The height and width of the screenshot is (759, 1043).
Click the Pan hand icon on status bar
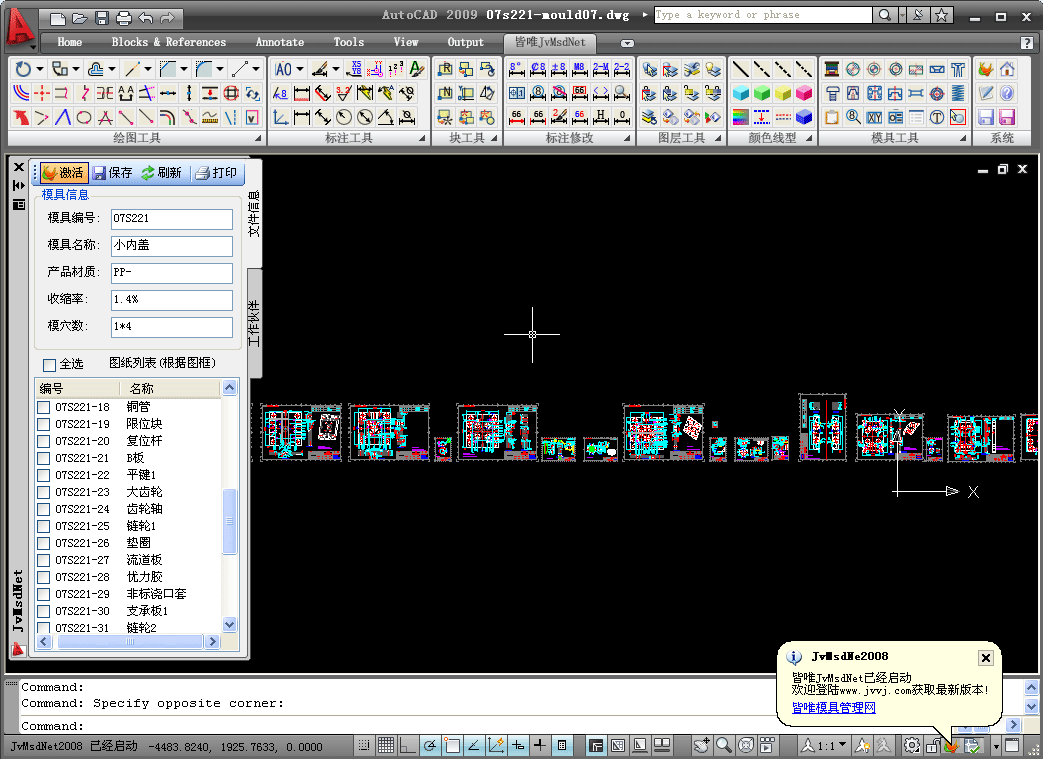point(700,745)
